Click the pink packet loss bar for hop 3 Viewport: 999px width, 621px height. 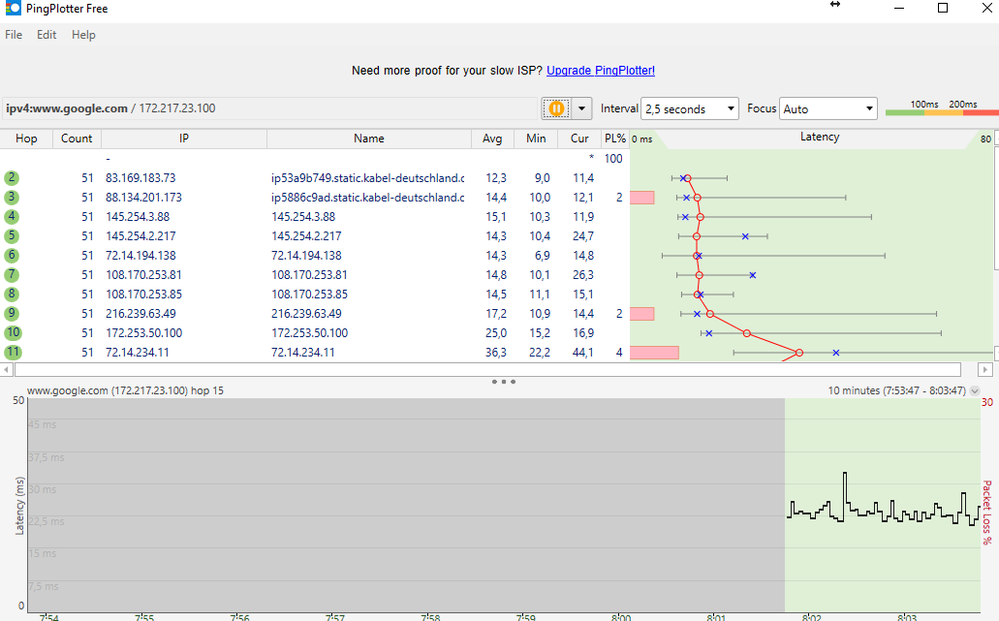tap(642, 197)
